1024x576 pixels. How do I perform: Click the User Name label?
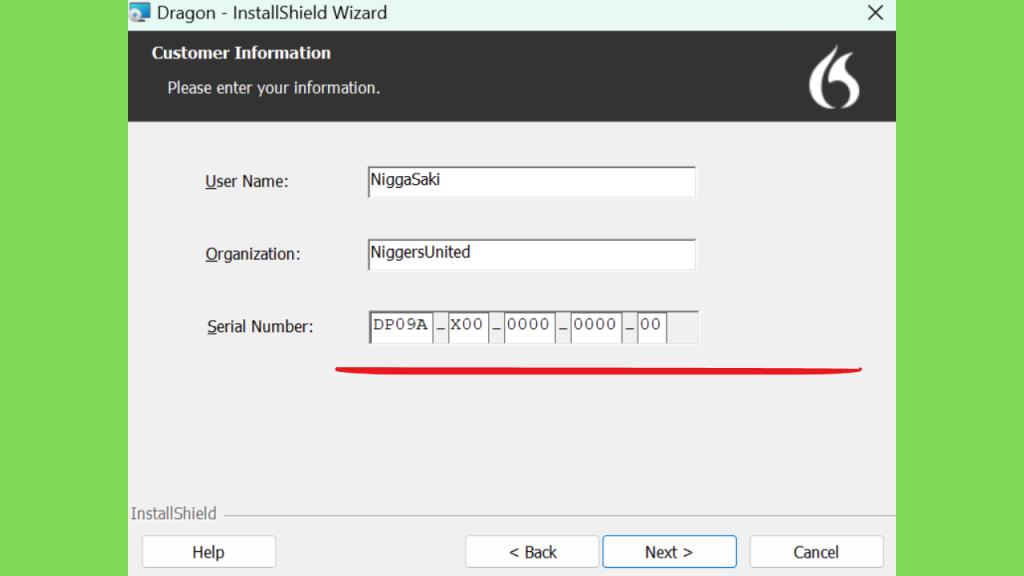click(247, 182)
